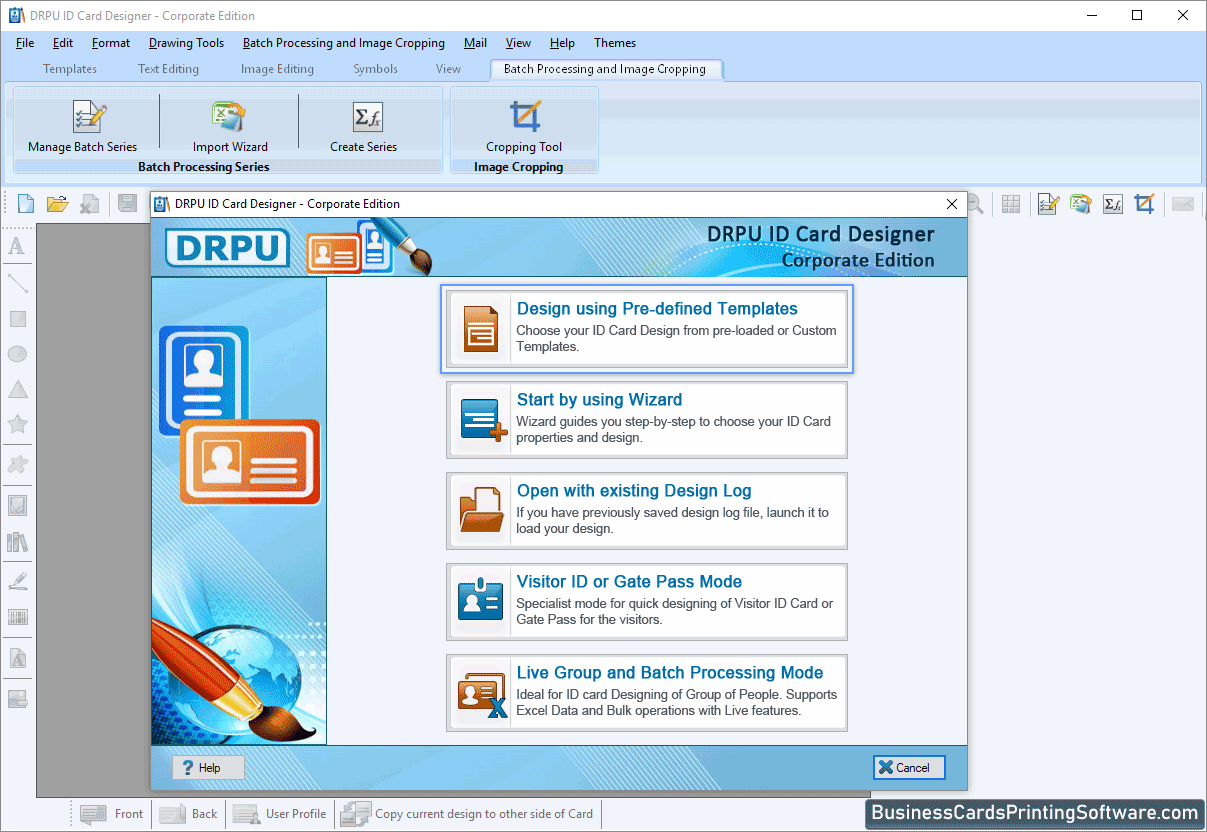1207x832 pixels.
Task: Open the Themes menu
Action: (x=615, y=43)
